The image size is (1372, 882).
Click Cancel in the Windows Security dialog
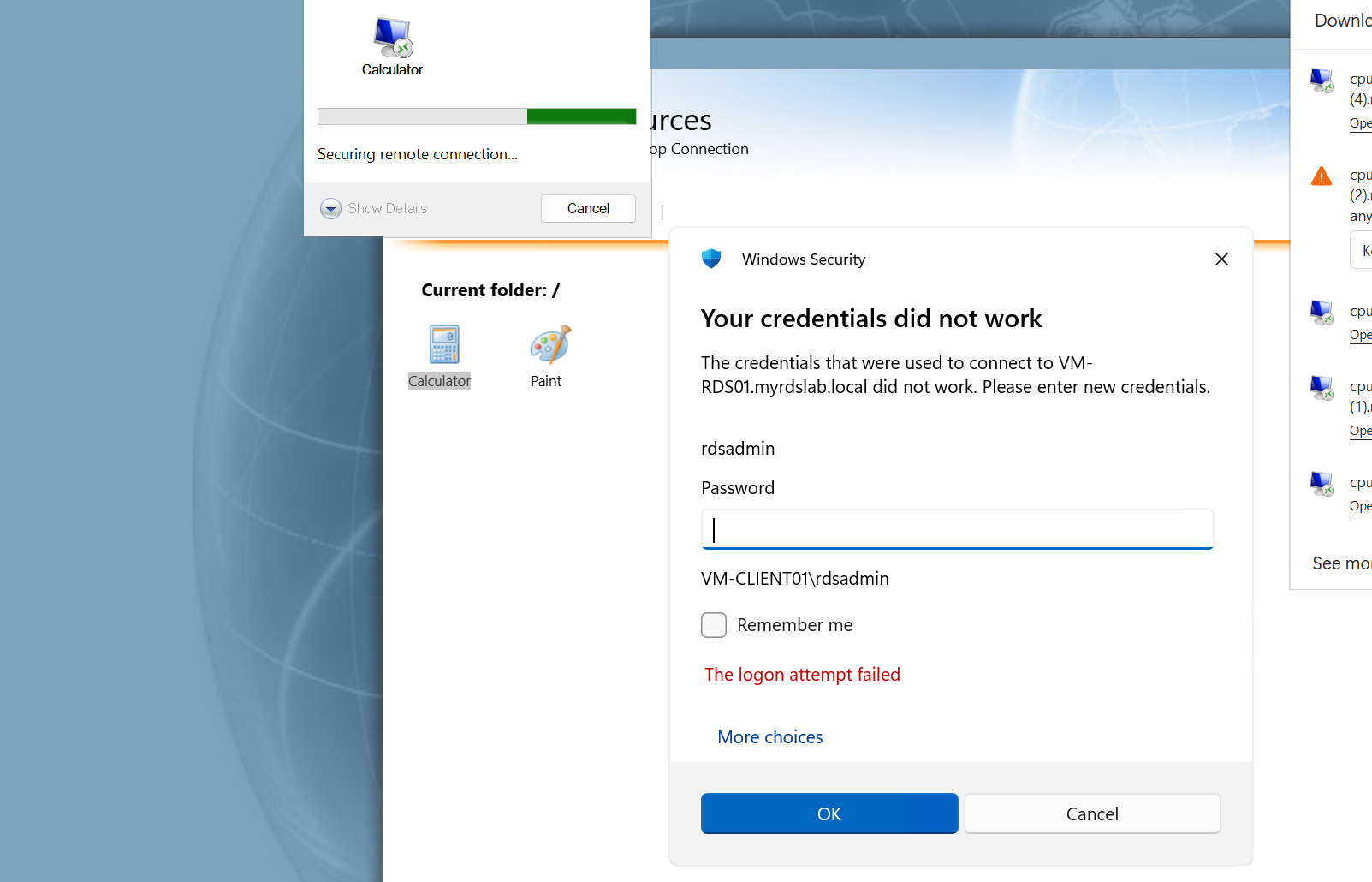tap(1092, 813)
